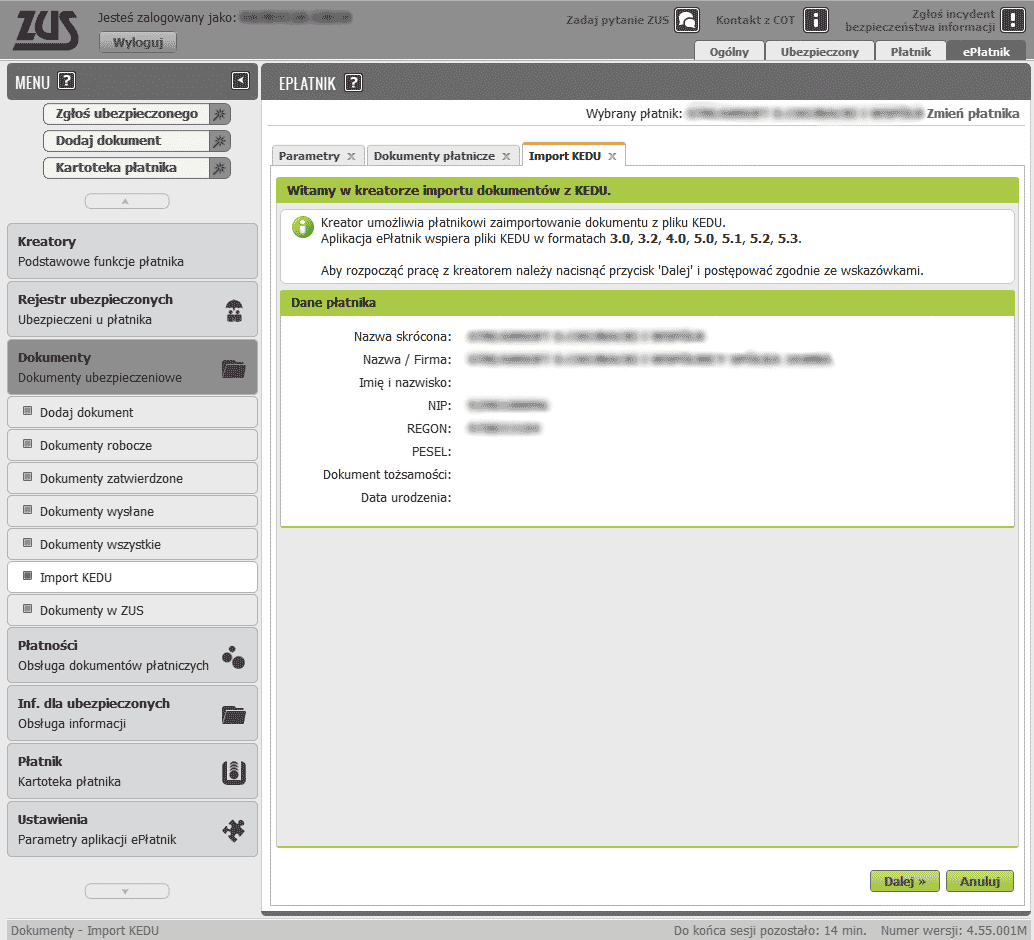Click wizard icon beside Zgłoś ubezpieczonego
The height and width of the screenshot is (940, 1034).
[220, 114]
